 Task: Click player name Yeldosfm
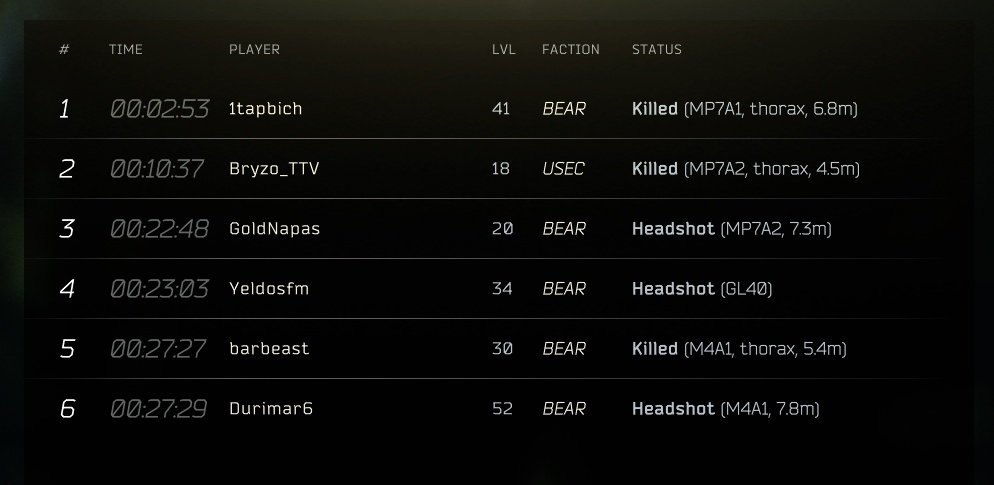point(269,289)
